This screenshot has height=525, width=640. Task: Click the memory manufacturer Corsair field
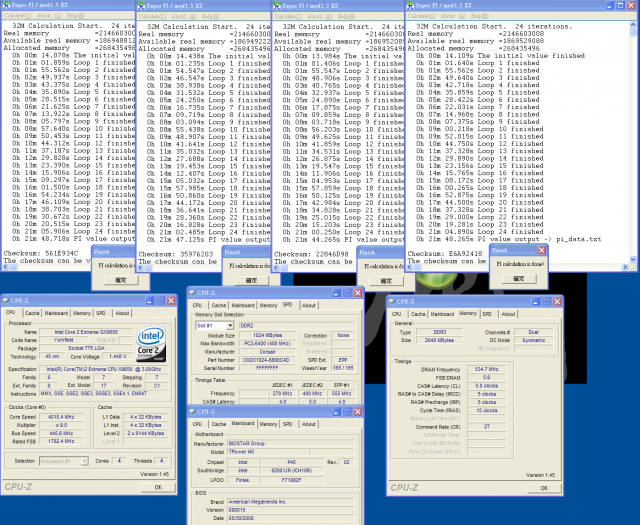[268, 351]
